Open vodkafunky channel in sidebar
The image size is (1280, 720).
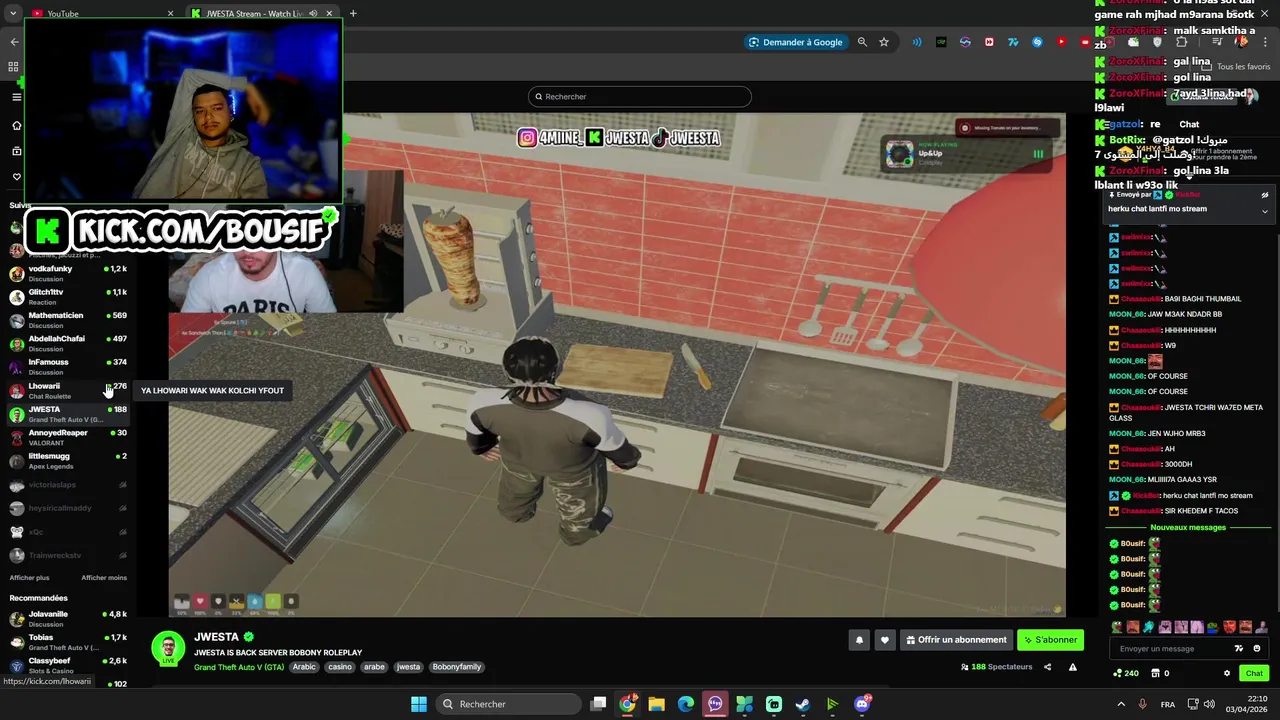tap(68, 273)
